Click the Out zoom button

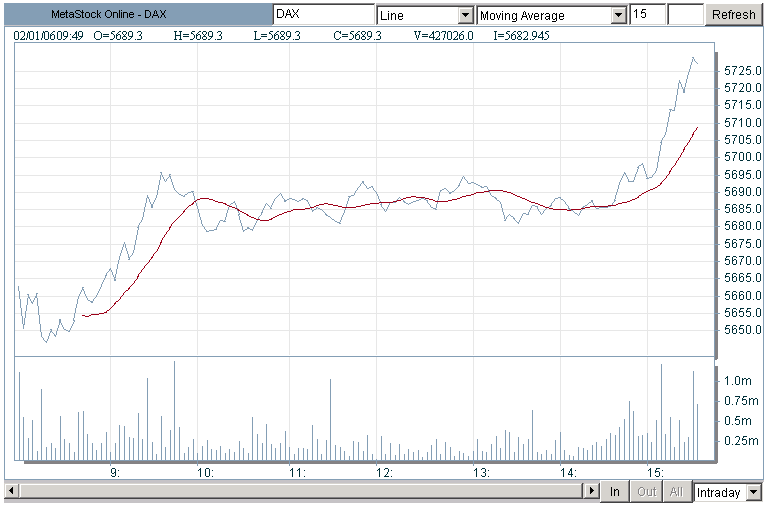647,491
